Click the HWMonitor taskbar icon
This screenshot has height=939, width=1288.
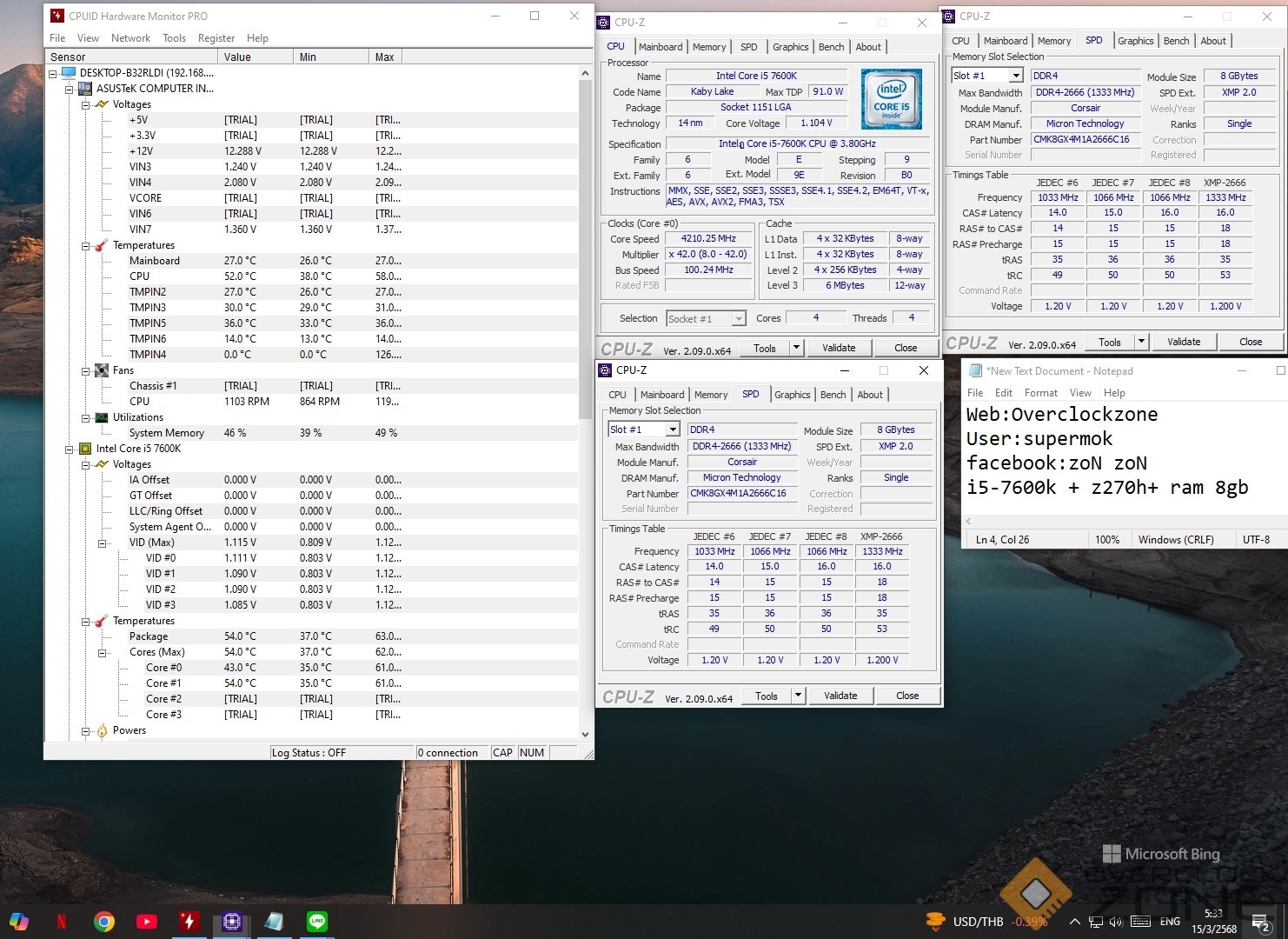(x=189, y=922)
